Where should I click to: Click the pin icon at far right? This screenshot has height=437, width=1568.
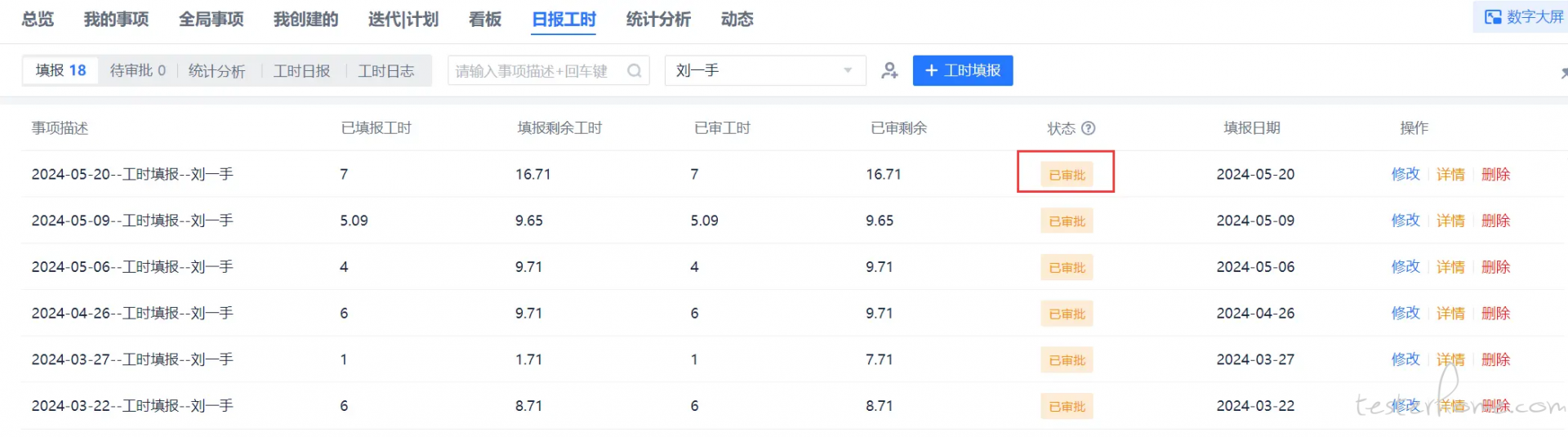tap(1563, 73)
